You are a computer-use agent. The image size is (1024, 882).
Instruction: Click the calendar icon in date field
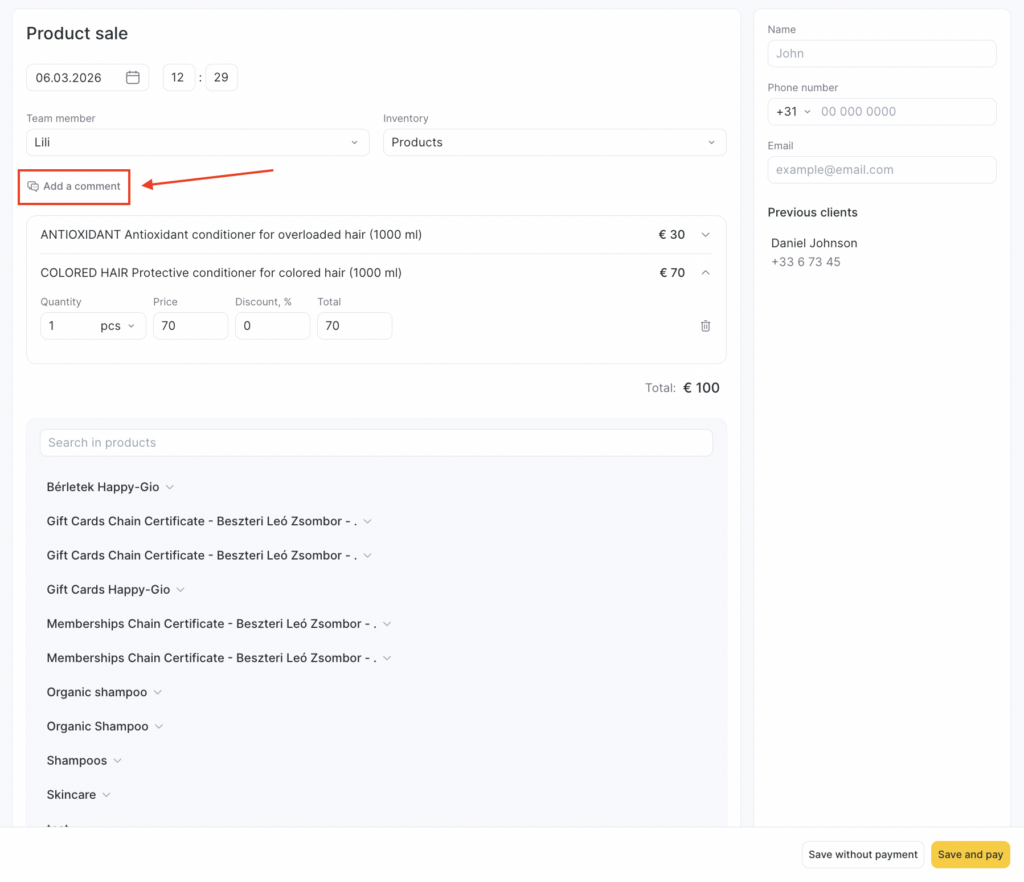pyautogui.click(x=132, y=78)
